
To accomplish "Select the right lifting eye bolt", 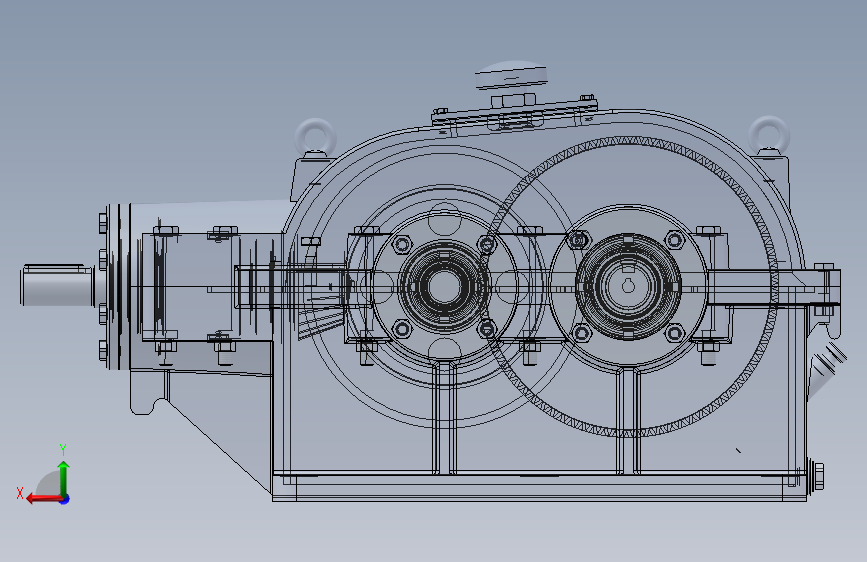I will tap(769, 134).
